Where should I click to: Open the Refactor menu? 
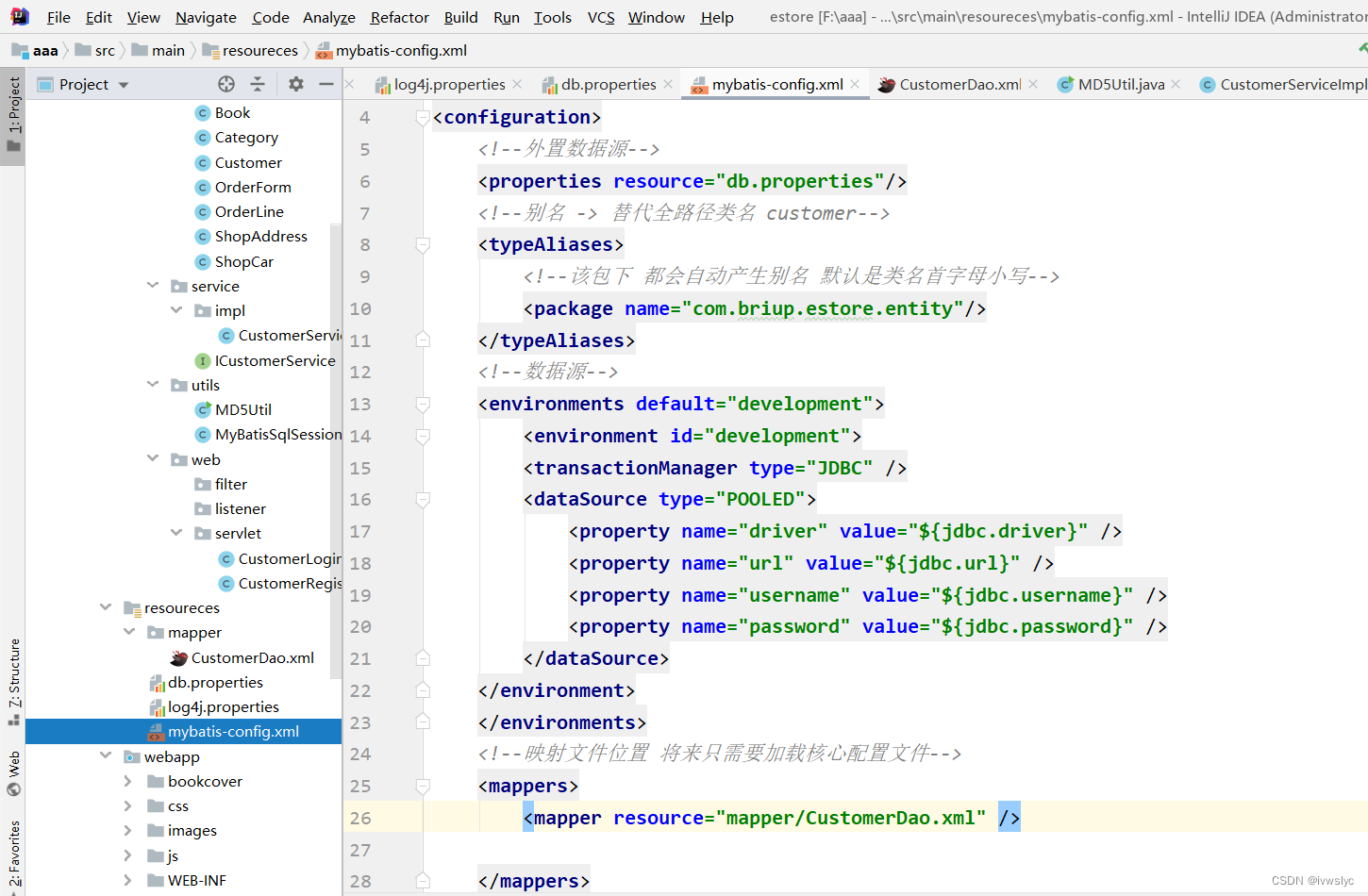click(399, 17)
